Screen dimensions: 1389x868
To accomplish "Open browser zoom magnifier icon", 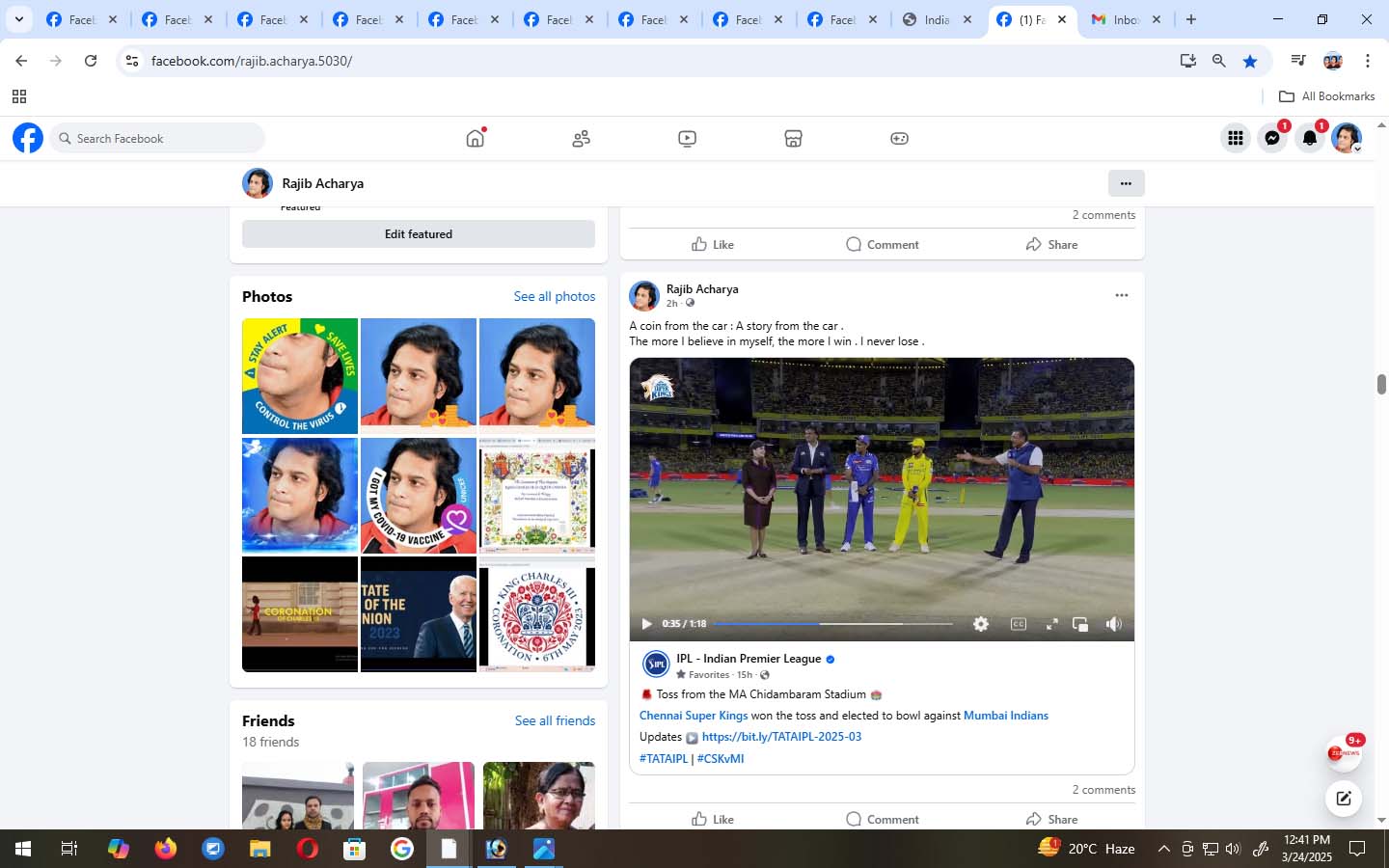I will click(x=1219, y=61).
